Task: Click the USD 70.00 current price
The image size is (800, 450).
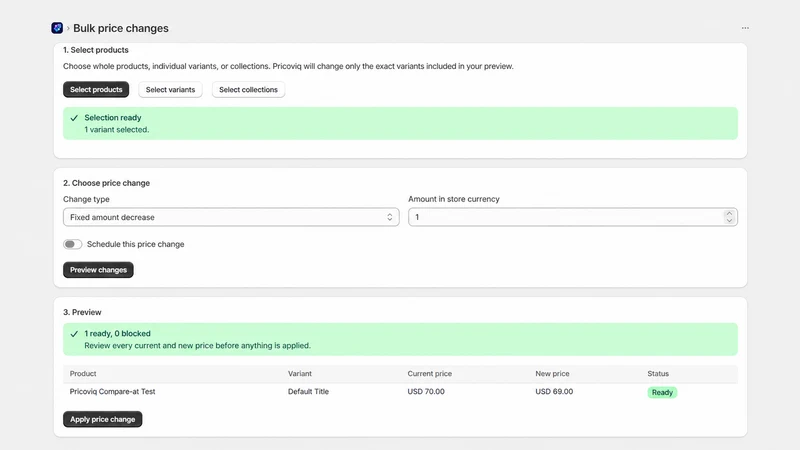Action: (426, 391)
